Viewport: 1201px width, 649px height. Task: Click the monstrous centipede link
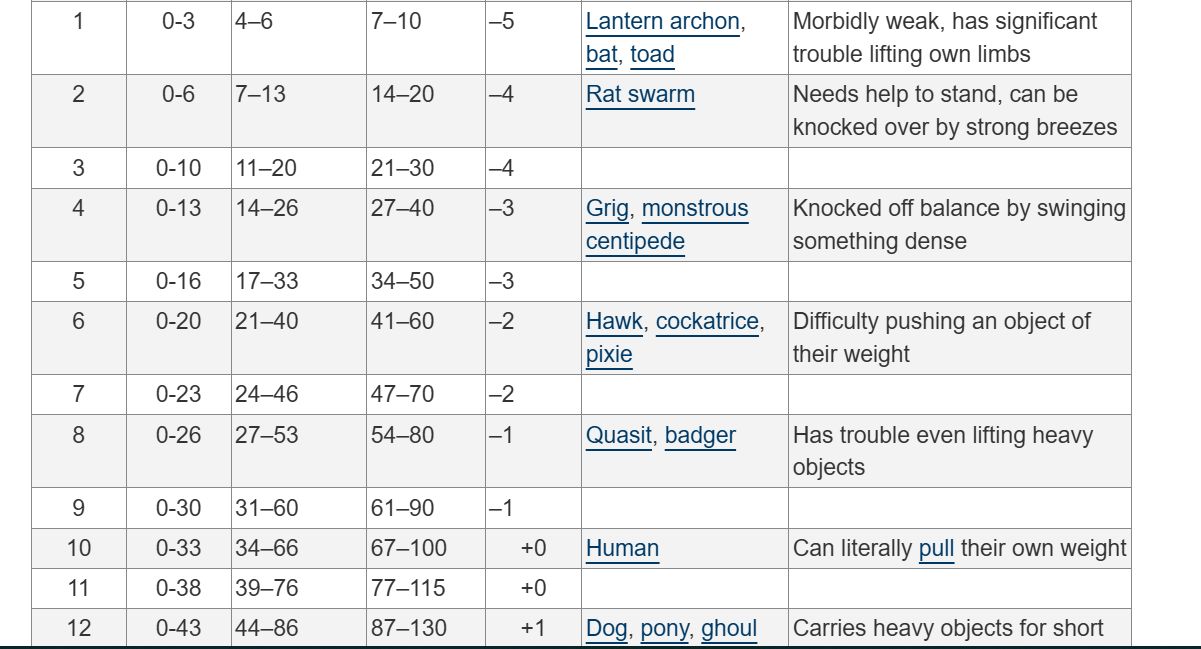667,225
